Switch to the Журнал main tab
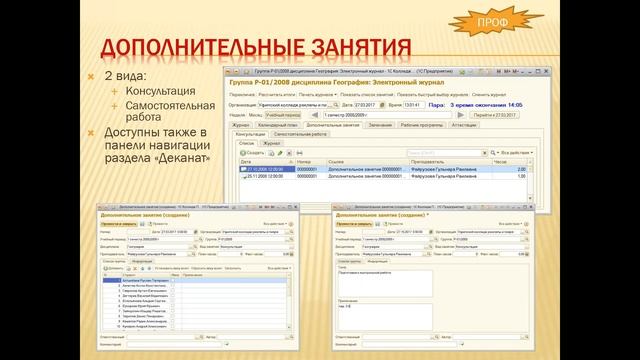Screen dimensions: 640x360 click(241, 125)
